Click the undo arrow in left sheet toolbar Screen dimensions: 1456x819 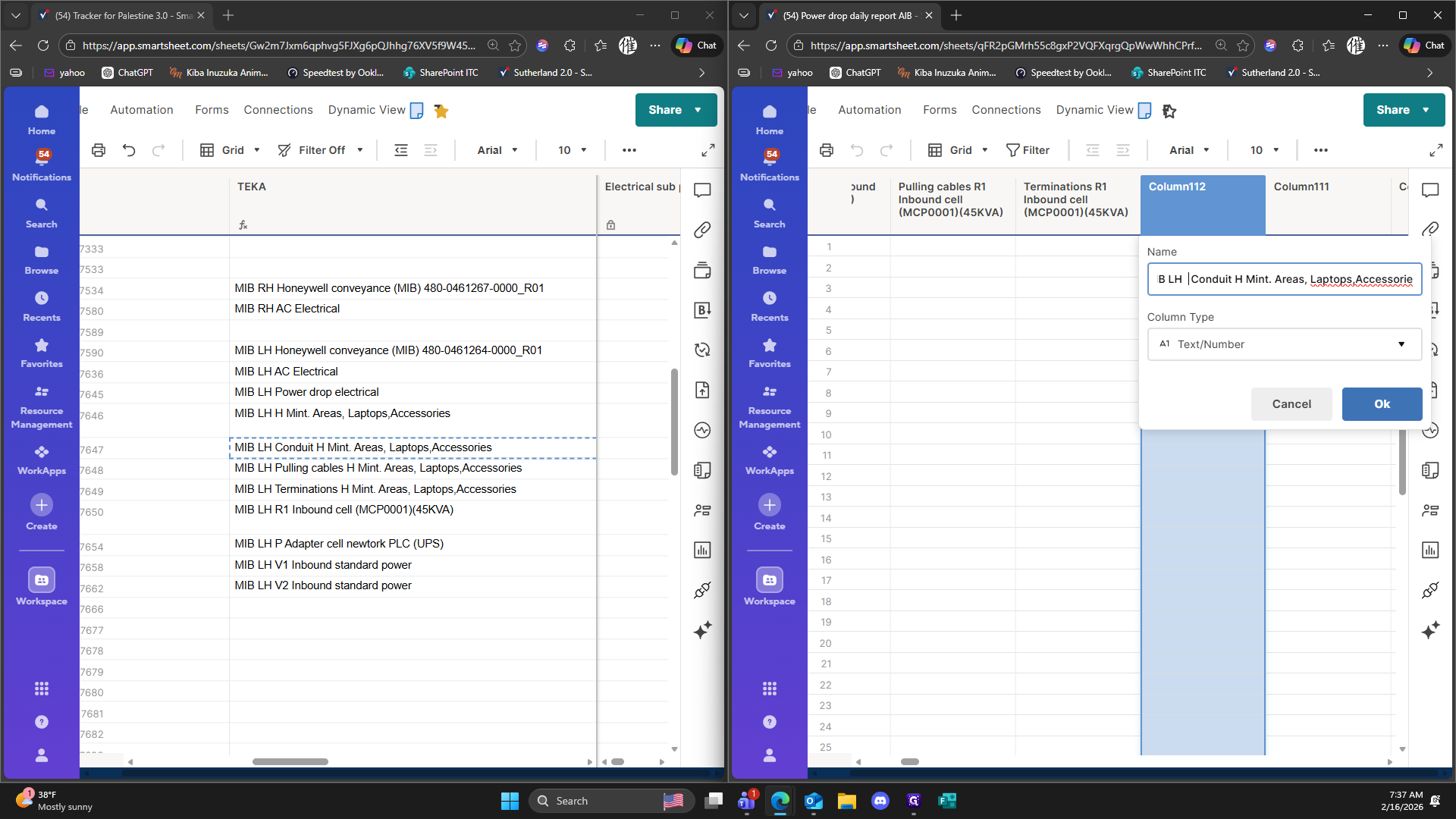pos(129,150)
